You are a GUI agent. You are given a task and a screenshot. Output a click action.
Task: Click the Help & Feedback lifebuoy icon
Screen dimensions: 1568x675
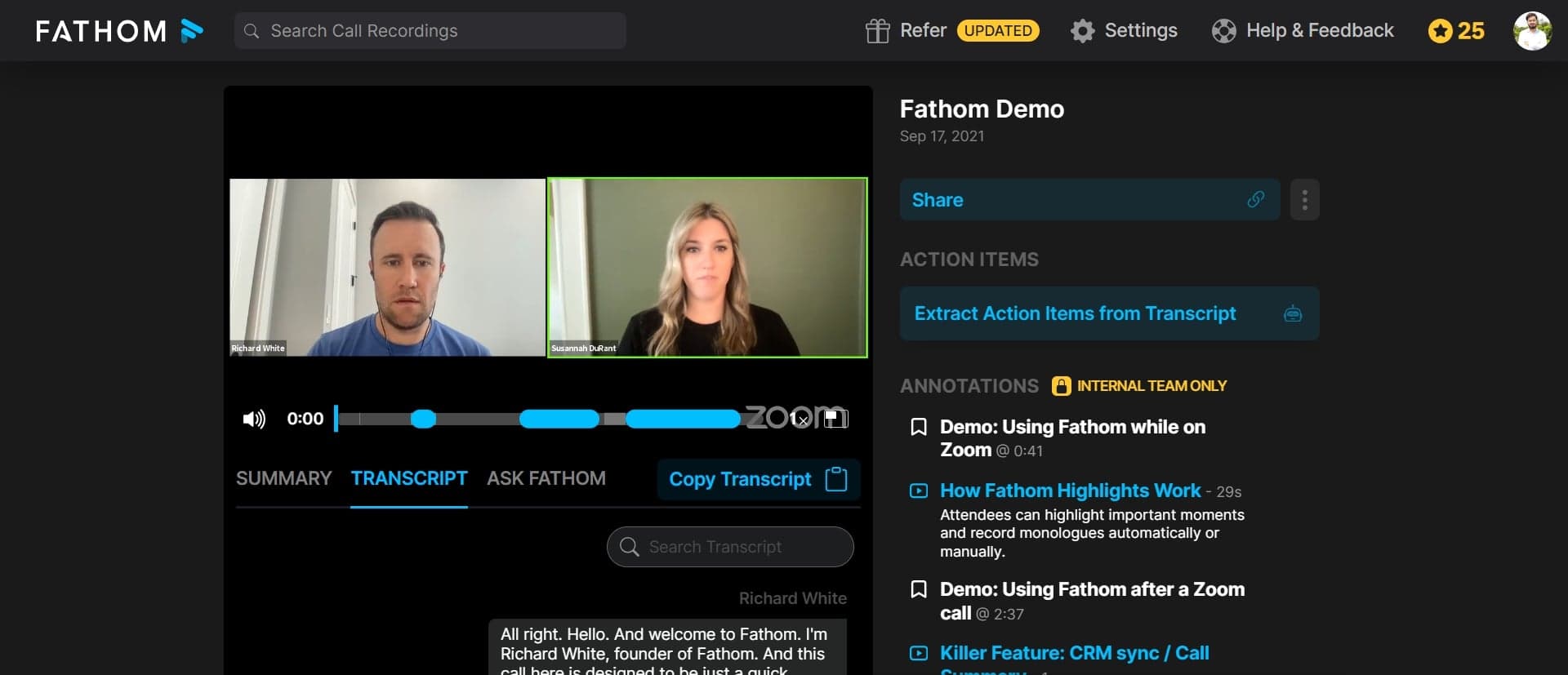point(1223,31)
